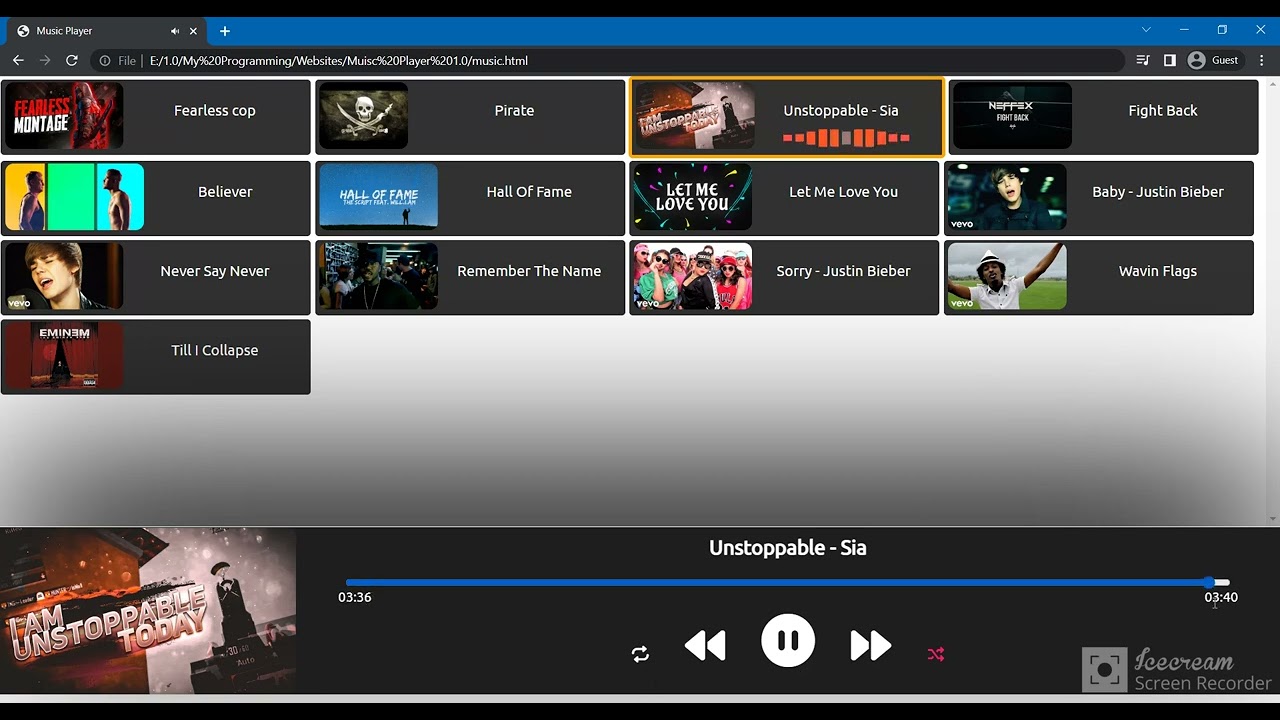The width and height of the screenshot is (1280, 720).
Task: Play Wavin Flags track
Action: click(x=1099, y=277)
